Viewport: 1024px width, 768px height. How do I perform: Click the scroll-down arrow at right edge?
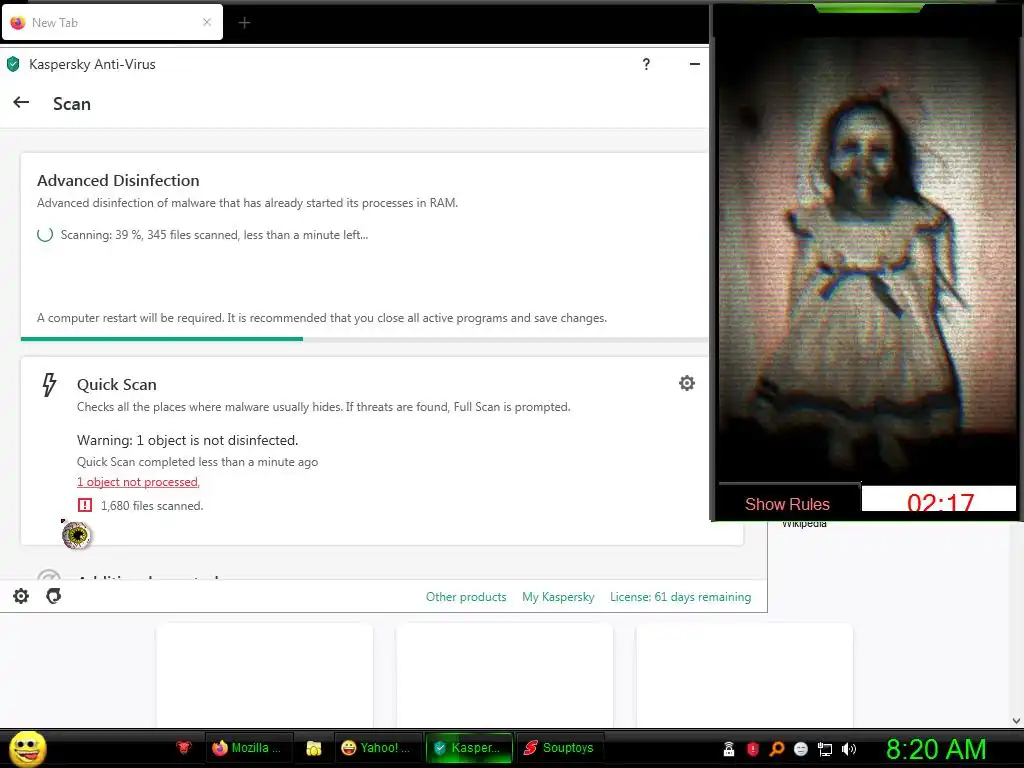tap(1016, 721)
